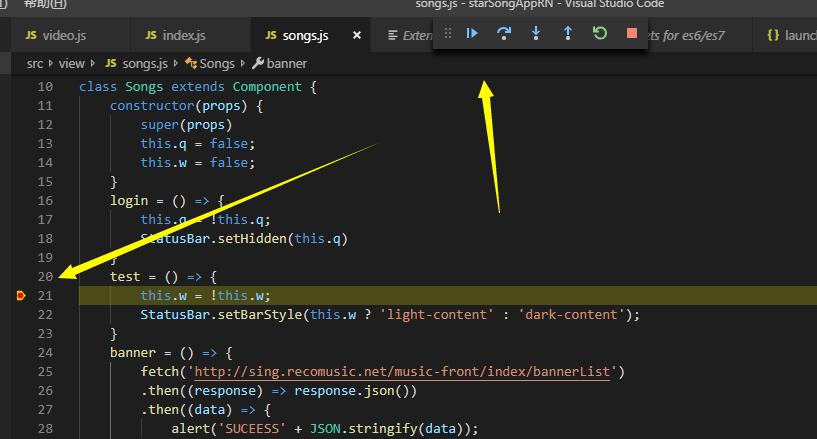The width and height of the screenshot is (817, 439).
Task: Remove the breakpoint on line 21
Action: click(21, 296)
